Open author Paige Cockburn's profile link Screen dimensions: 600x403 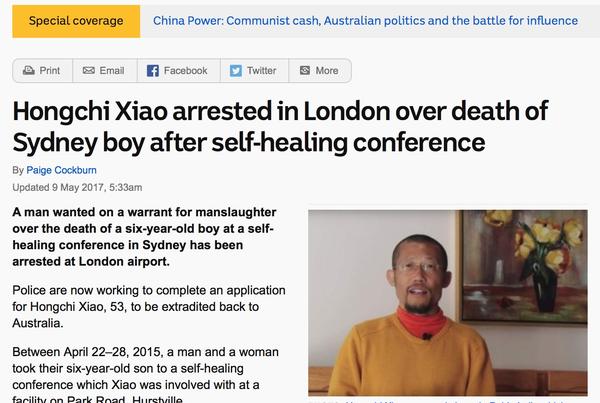pyautogui.click(x=61, y=170)
